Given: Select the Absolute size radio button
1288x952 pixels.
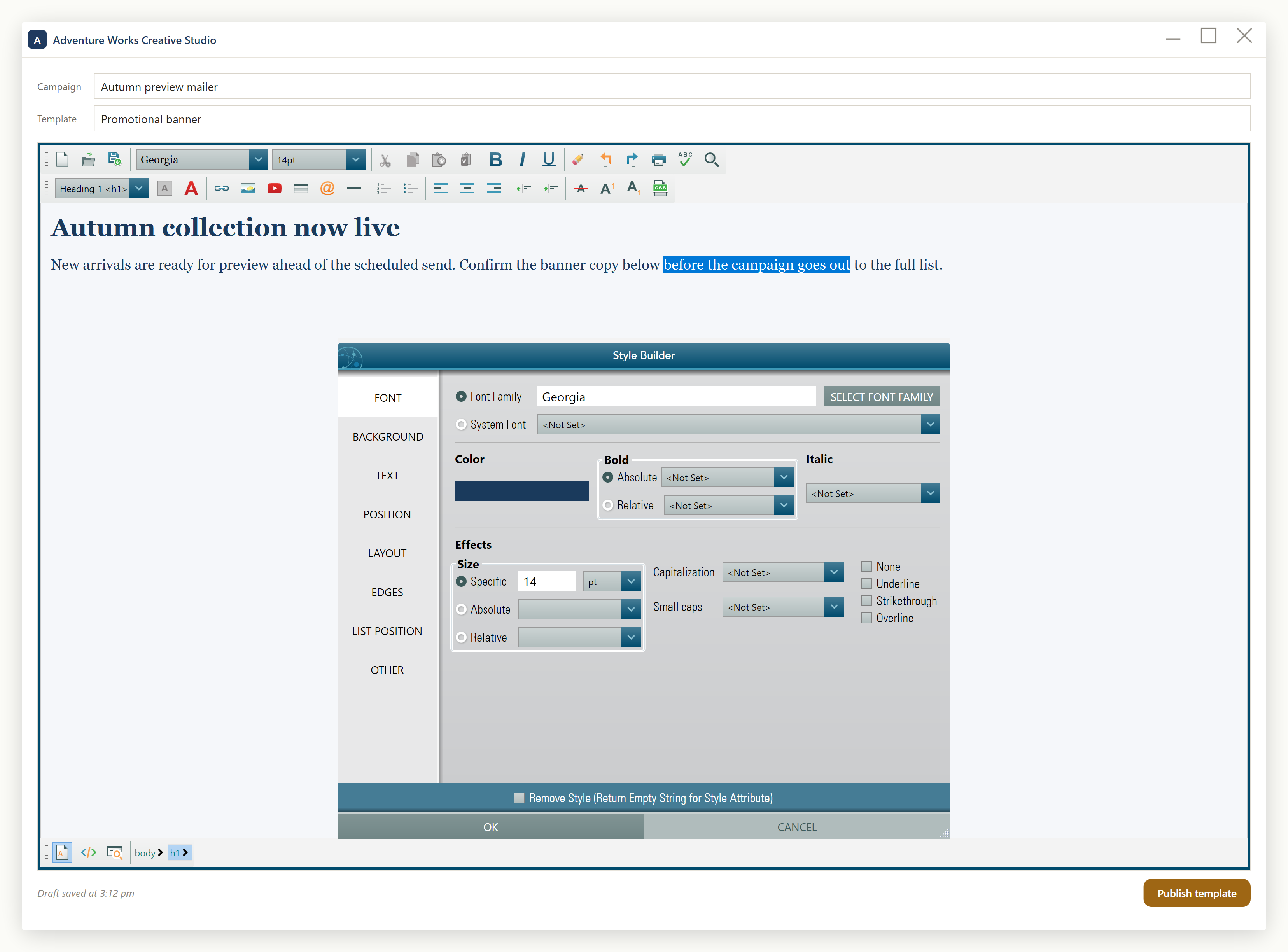Looking at the screenshot, I should point(461,610).
